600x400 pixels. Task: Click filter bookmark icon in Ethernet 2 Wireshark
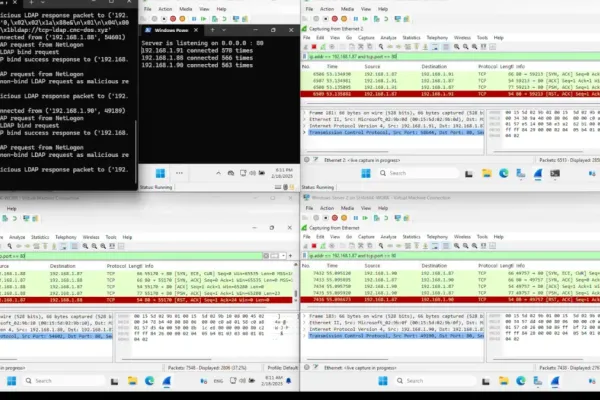coord(305,56)
